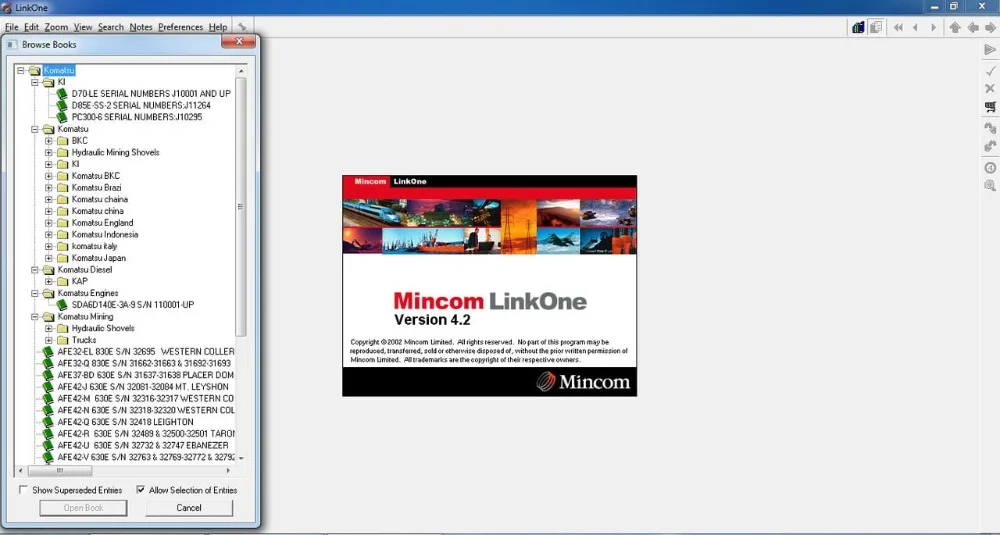Click the Open Book button
1000x535 pixels.
[x=84, y=508]
